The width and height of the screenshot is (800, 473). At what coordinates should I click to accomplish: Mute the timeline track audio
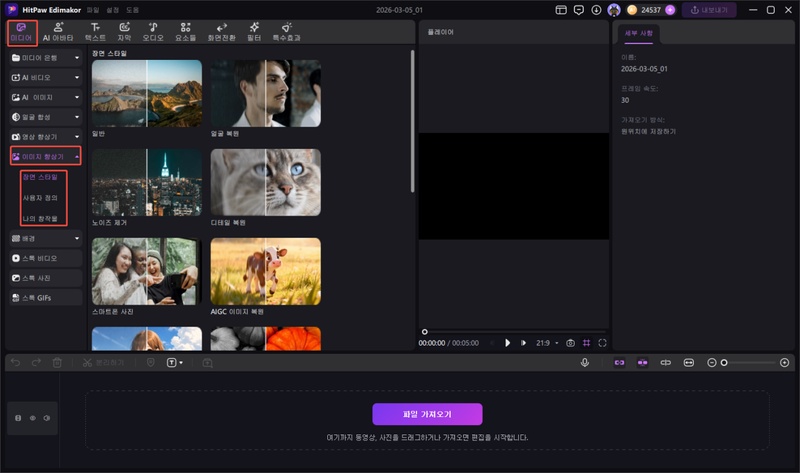click(x=47, y=417)
